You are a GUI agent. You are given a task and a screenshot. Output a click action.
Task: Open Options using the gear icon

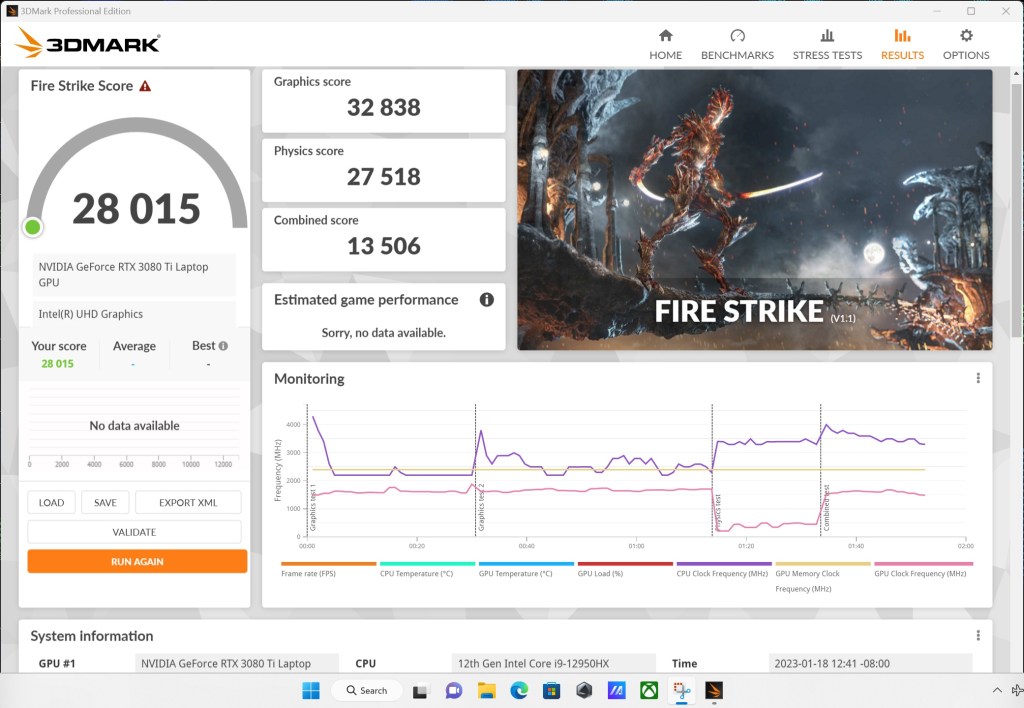point(965,40)
